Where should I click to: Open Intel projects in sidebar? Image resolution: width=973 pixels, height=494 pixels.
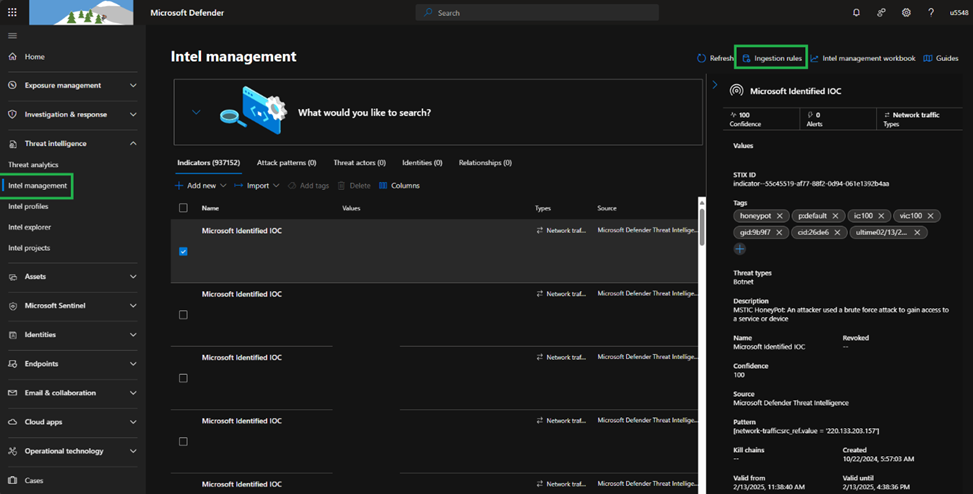tap(29, 248)
